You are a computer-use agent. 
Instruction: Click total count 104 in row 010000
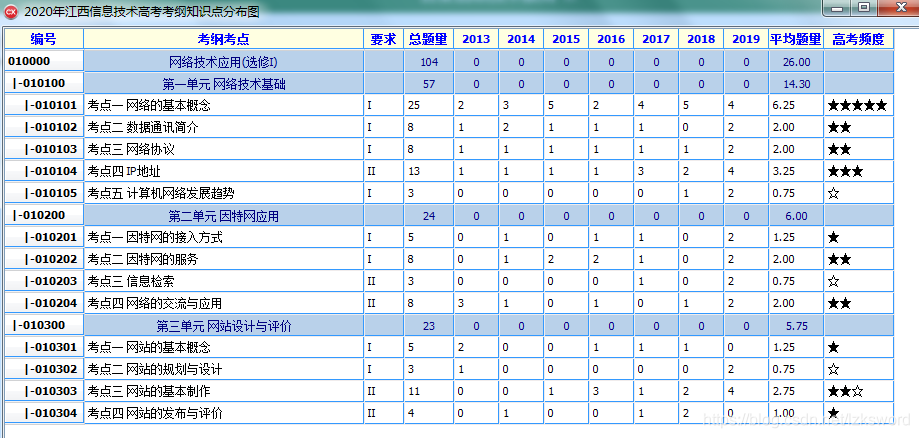click(x=428, y=62)
